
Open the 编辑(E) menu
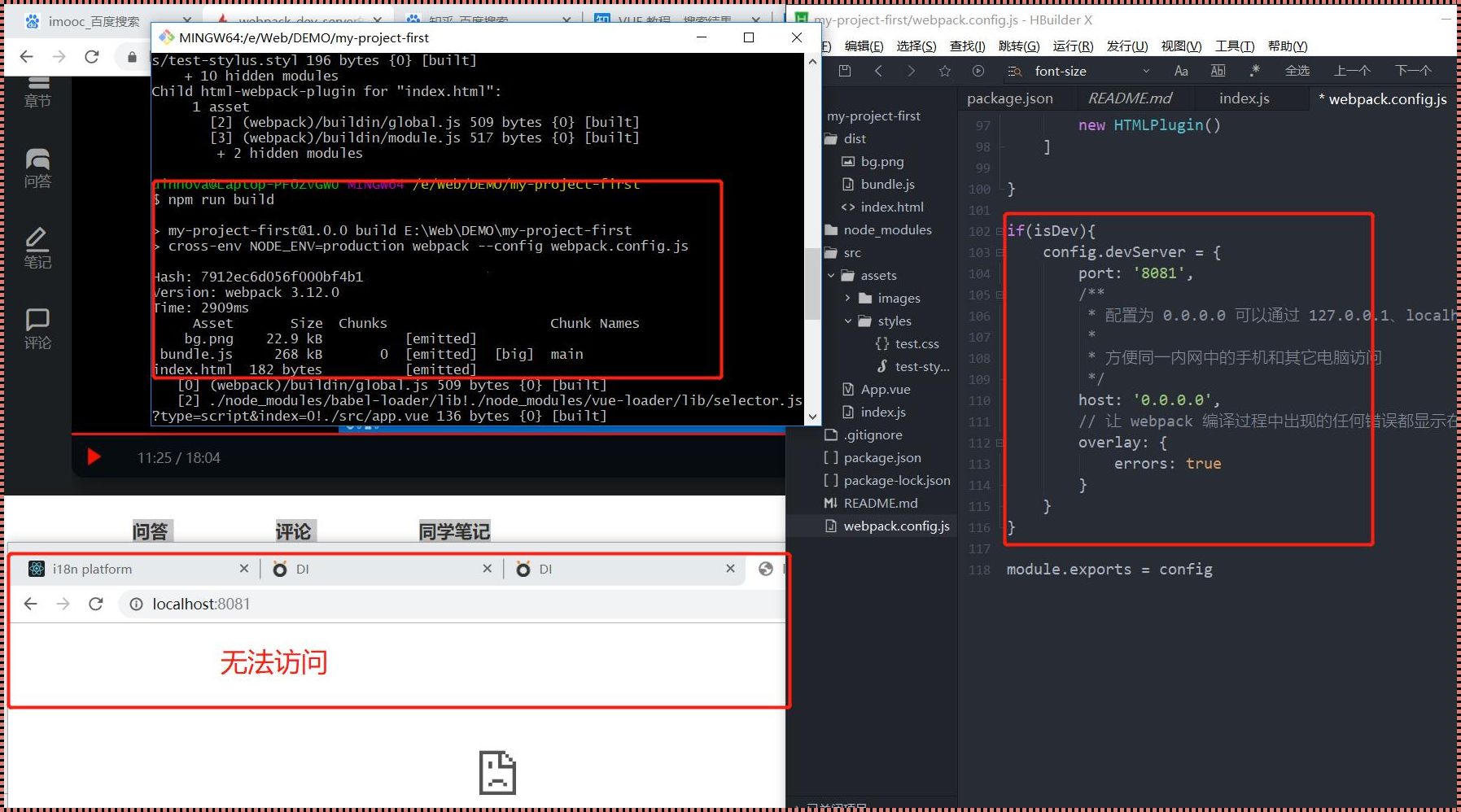(x=864, y=46)
